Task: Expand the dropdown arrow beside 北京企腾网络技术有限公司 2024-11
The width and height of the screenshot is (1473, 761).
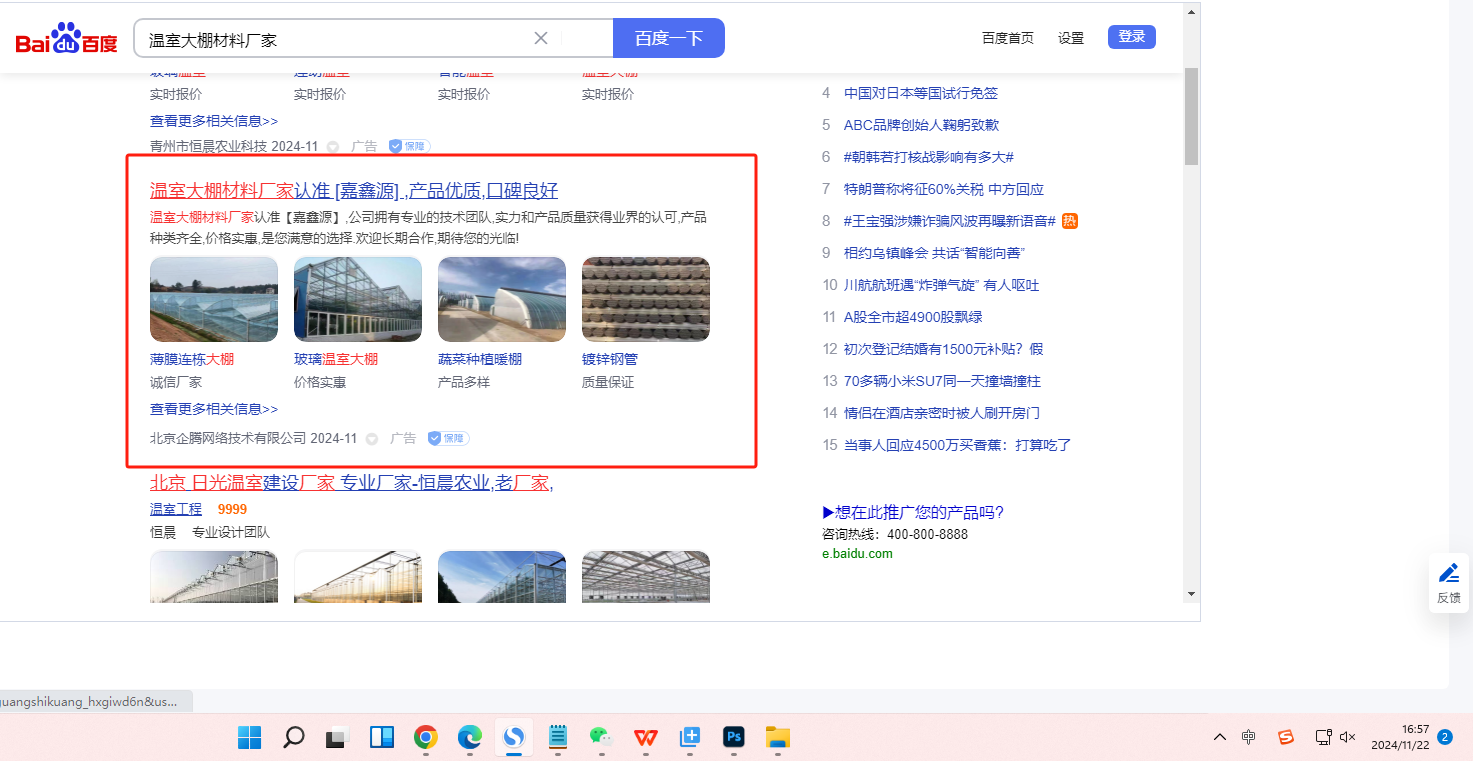Action: (x=372, y=439)
